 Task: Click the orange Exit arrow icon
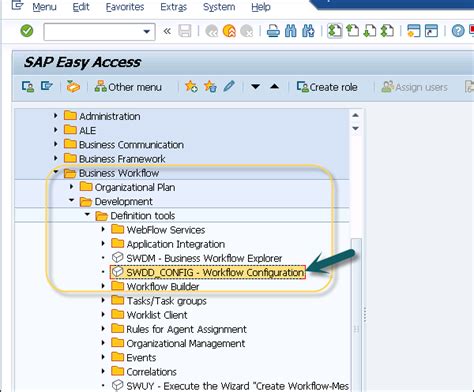[229, 31]
